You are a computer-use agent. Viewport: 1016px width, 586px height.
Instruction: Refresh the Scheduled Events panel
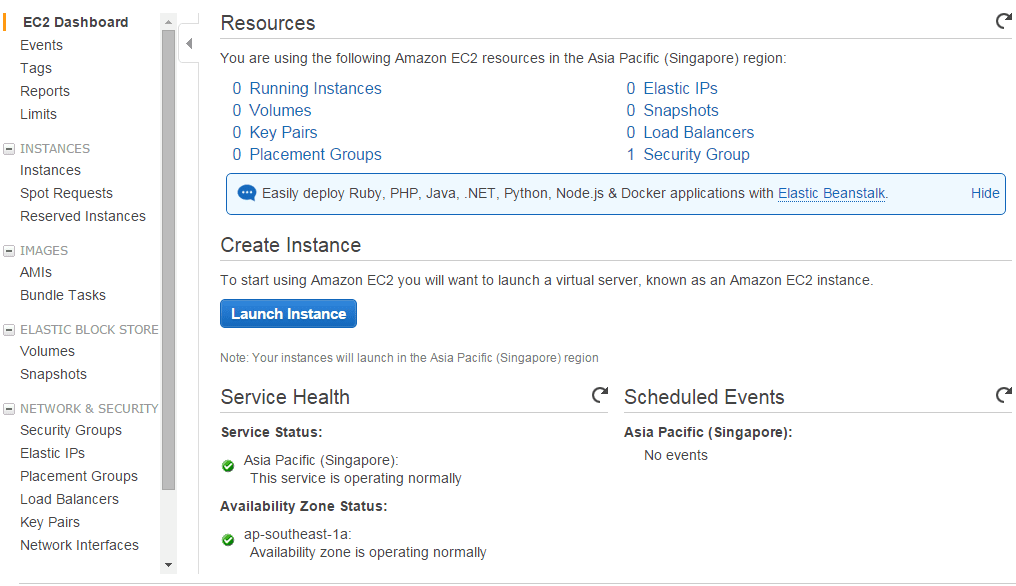click(x=1003, y=395)
